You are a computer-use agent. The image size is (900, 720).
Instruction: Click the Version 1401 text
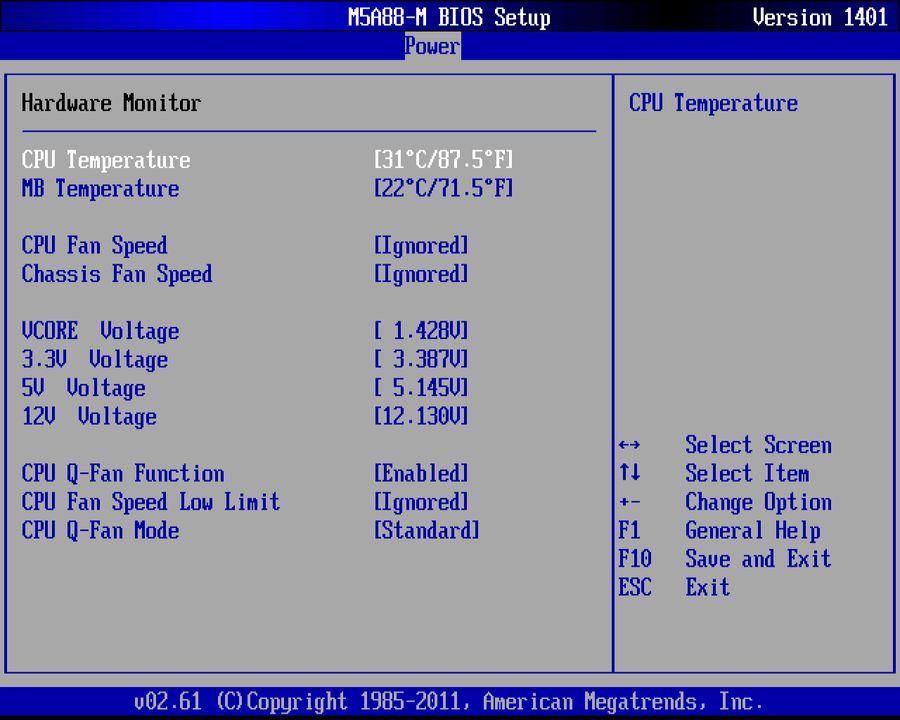820,17
